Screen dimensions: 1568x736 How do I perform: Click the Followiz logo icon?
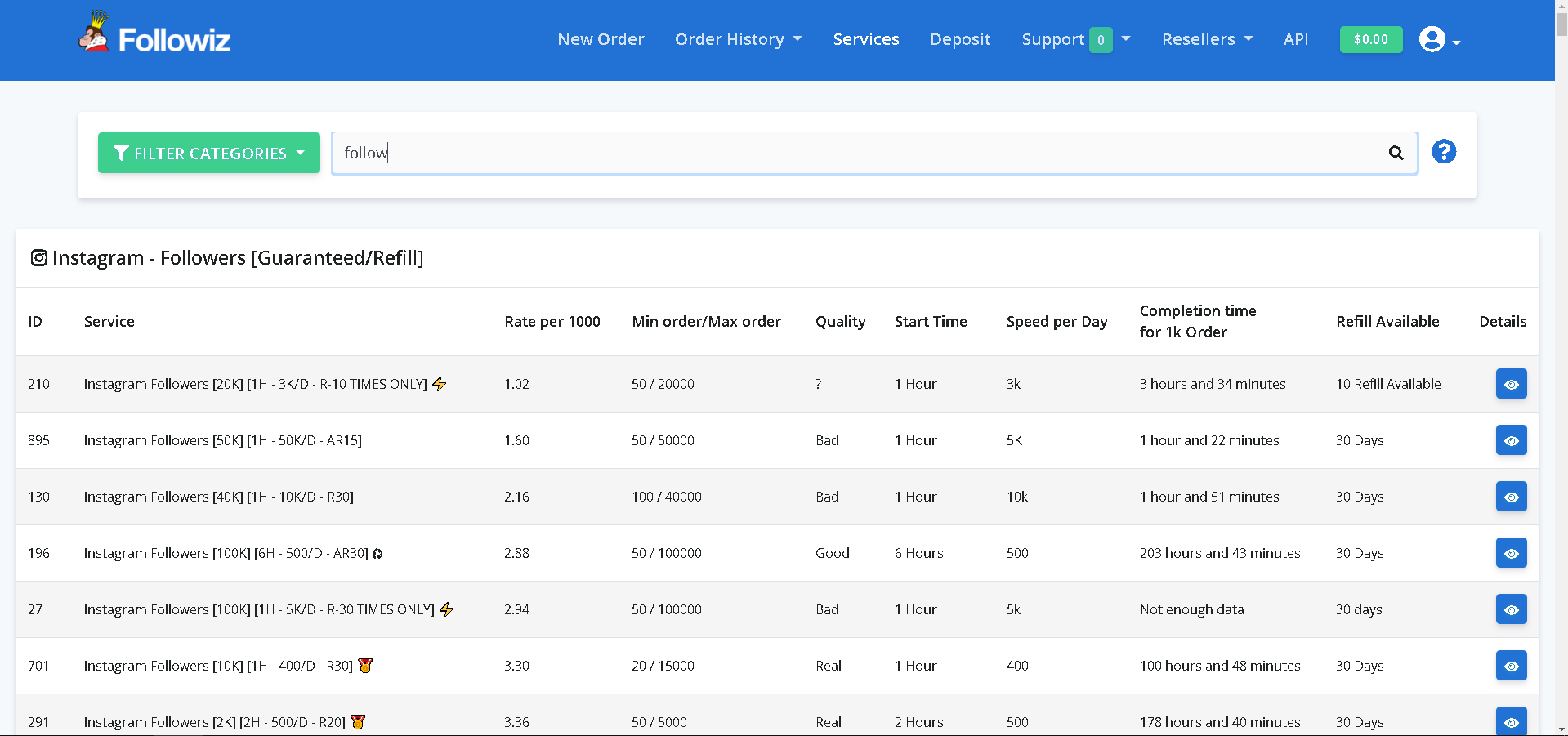click(94, 33)
